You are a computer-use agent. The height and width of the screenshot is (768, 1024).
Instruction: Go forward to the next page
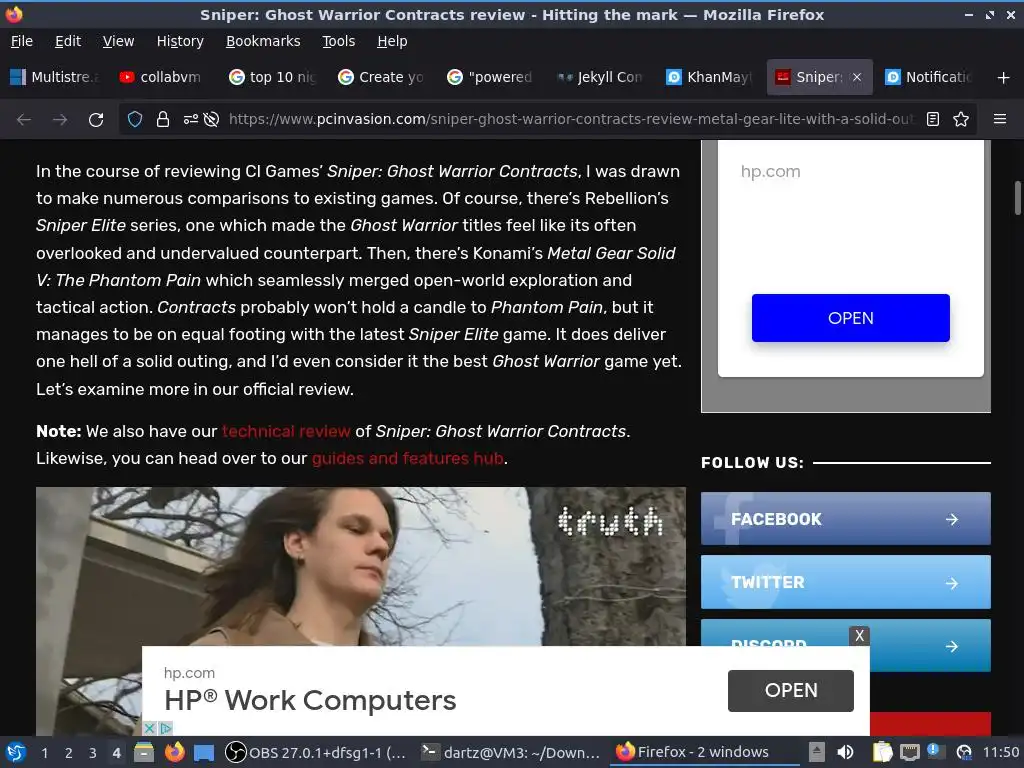click(60, 120)
